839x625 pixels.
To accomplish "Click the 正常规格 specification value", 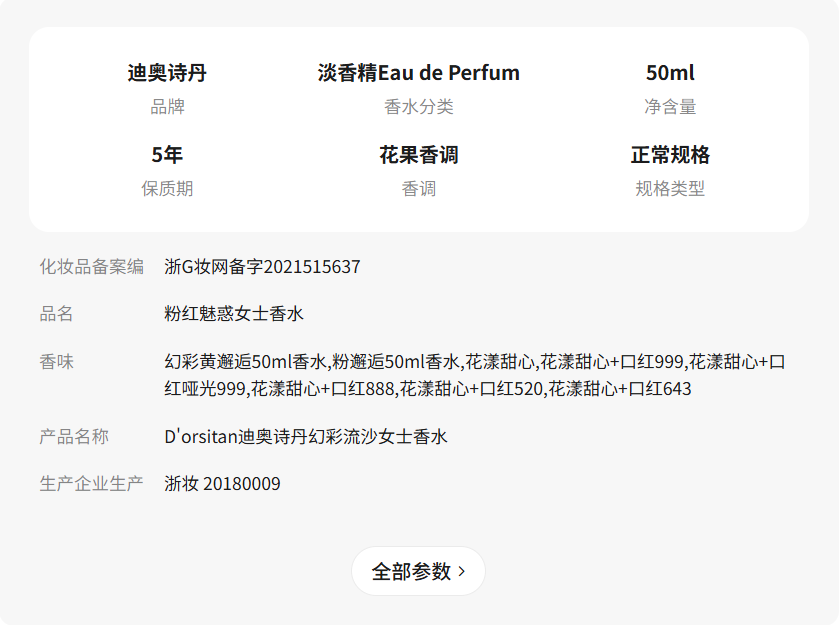I will [x=670, y=155].
